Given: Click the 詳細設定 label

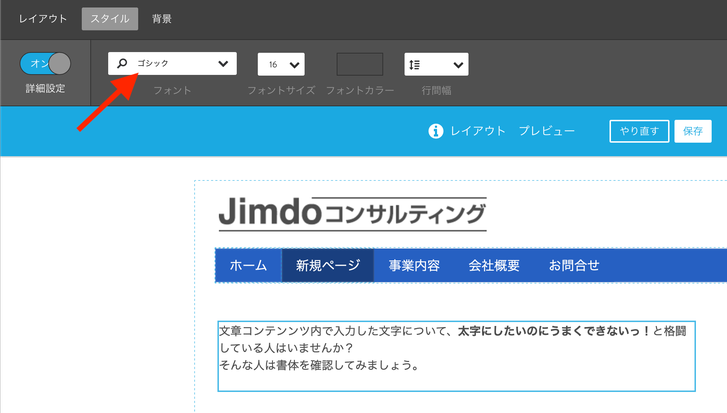Looking at the screenshot, I should pos(45,89).
